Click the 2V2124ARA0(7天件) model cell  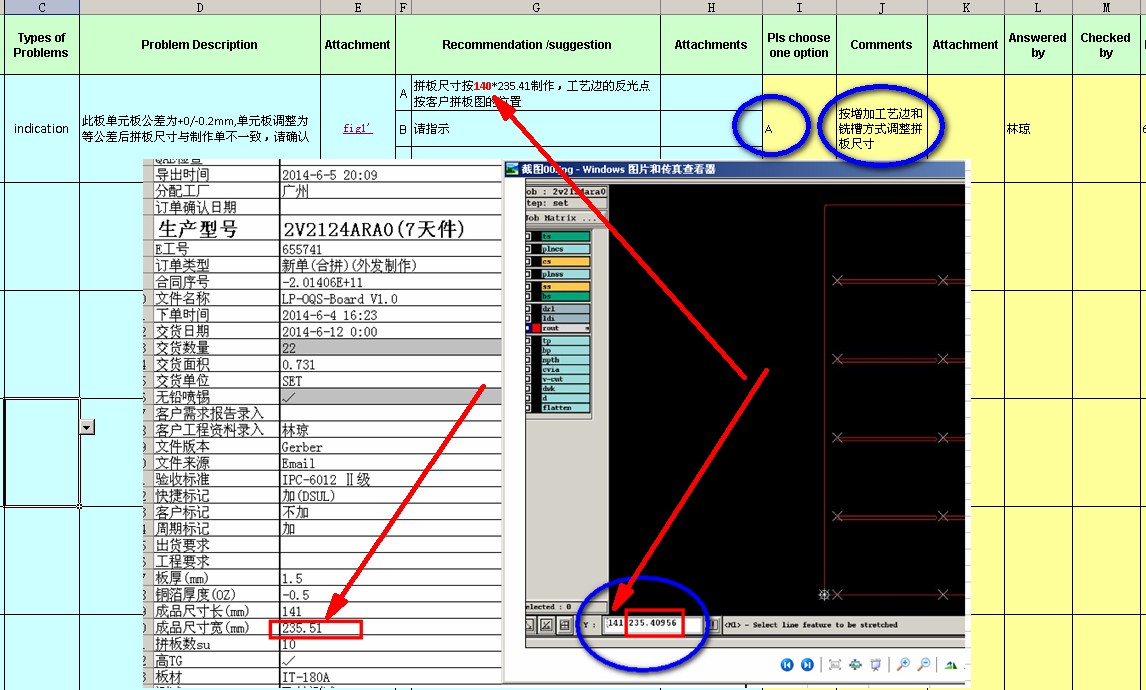[391, 229]
